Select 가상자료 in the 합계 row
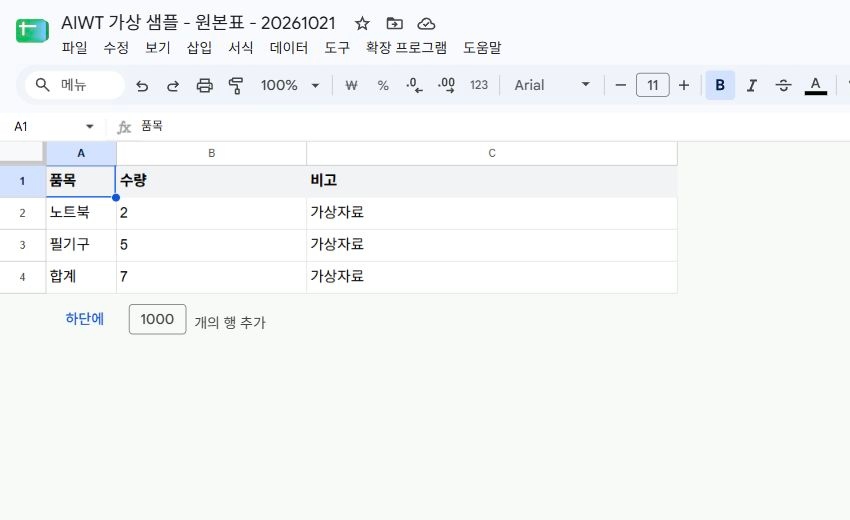 [x=492, y=277]
